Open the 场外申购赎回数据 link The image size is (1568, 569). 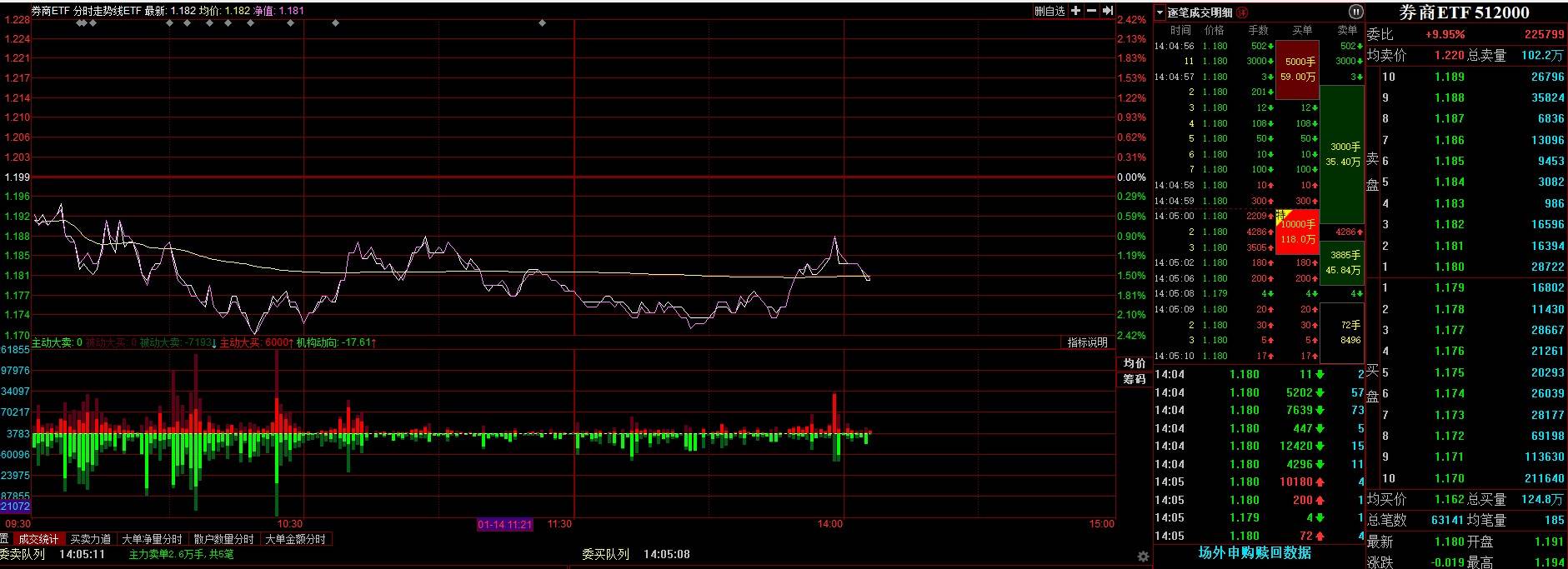1255,552
